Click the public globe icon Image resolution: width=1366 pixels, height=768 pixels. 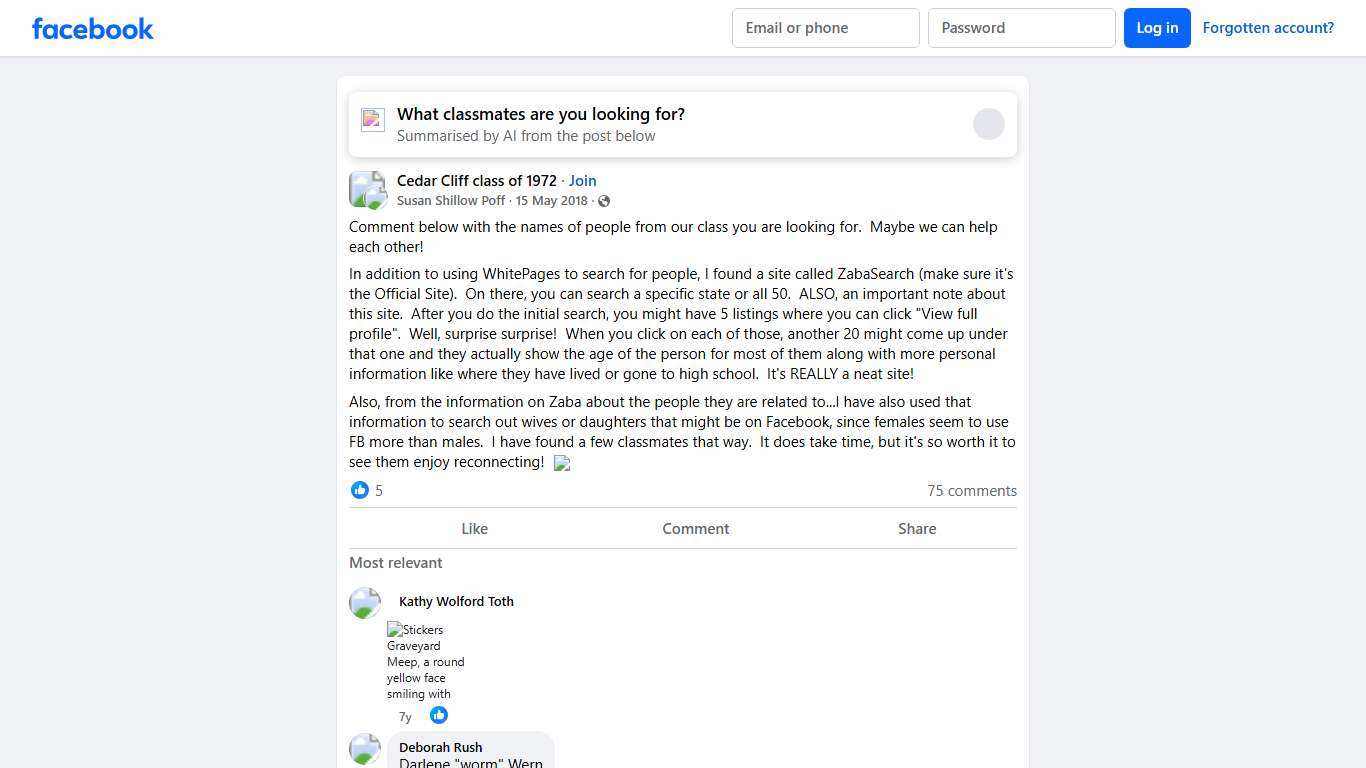click(604, 201)
